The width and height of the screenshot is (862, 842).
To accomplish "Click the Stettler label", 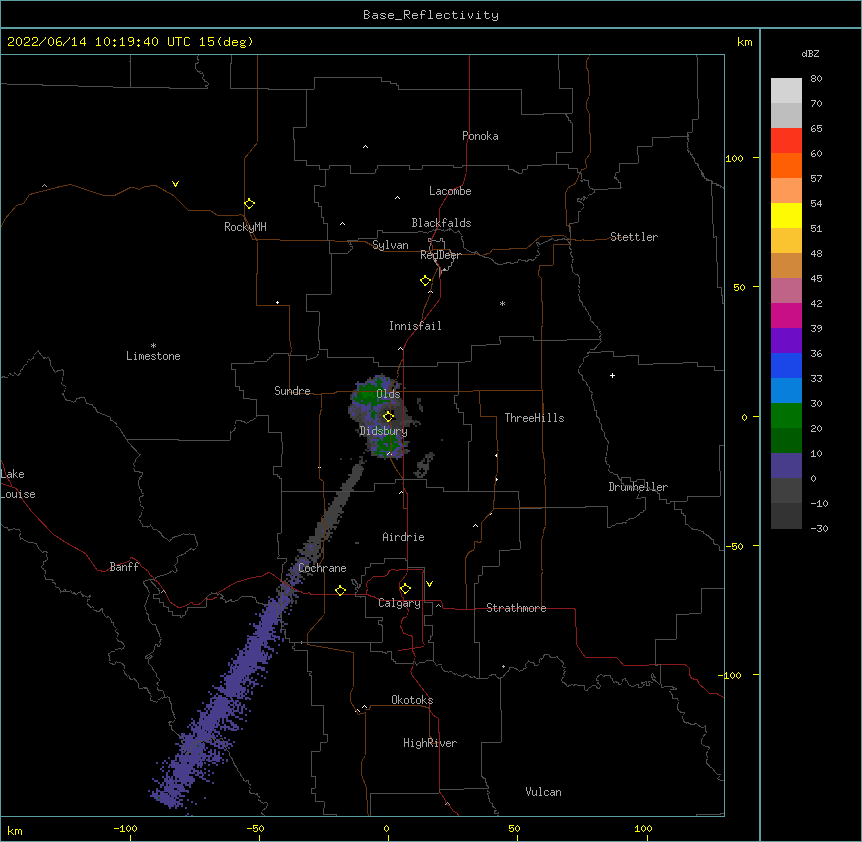I will coord(634,237).
